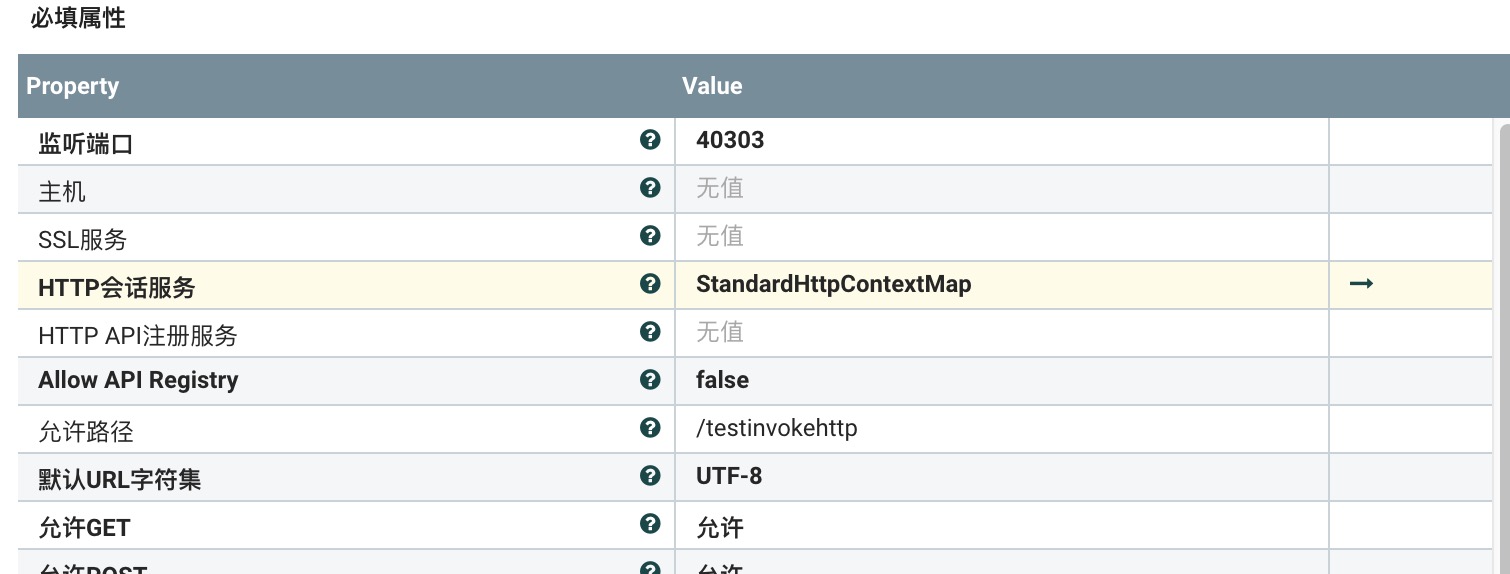Click help icon for SSL服务 row
This screenshot has height=574, width=1510.
(650, 236)
